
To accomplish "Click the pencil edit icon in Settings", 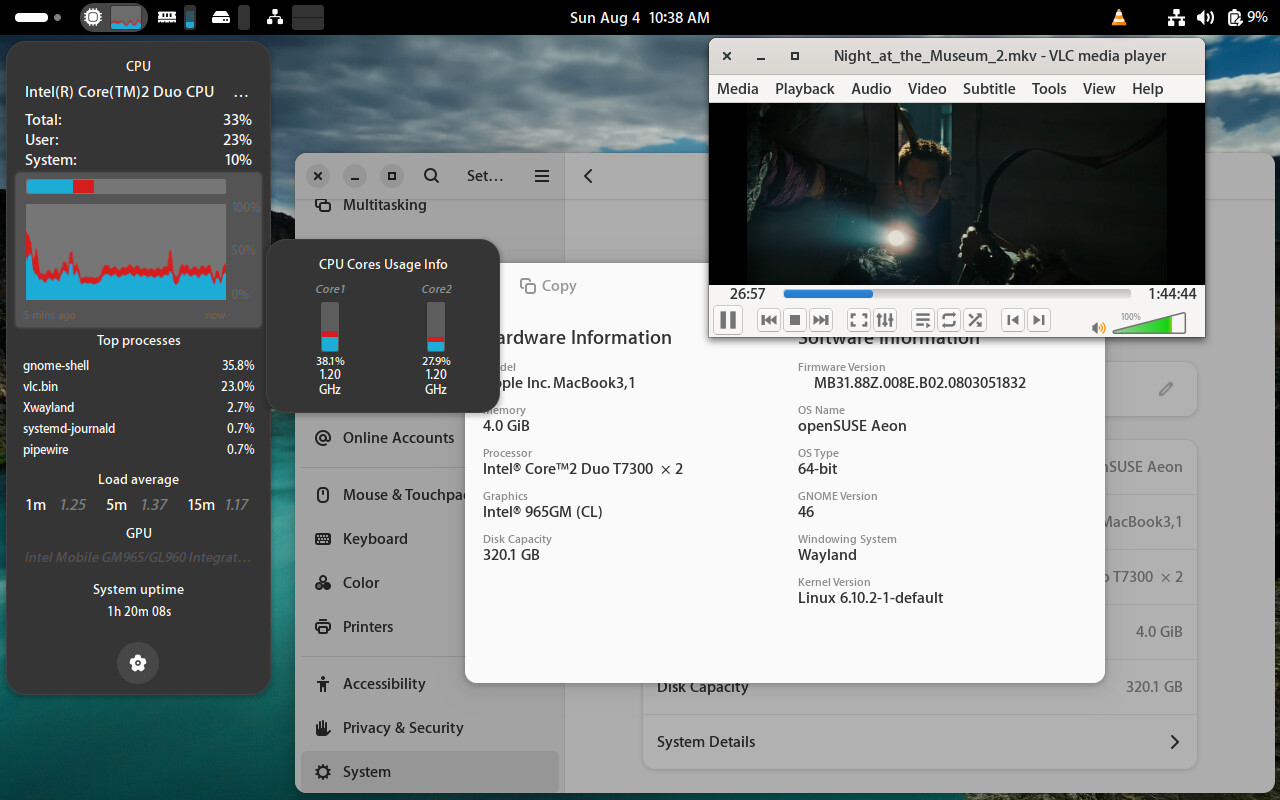I will coord(1166,389).
